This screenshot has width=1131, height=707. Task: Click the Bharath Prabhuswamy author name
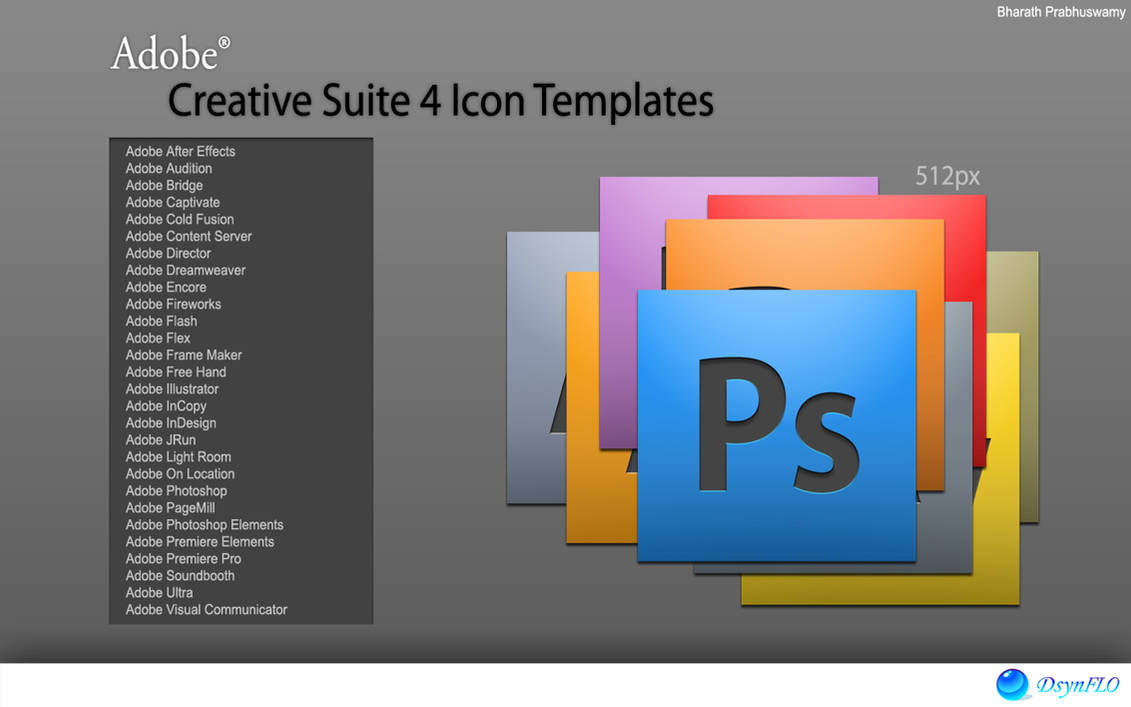[1060, 12]
